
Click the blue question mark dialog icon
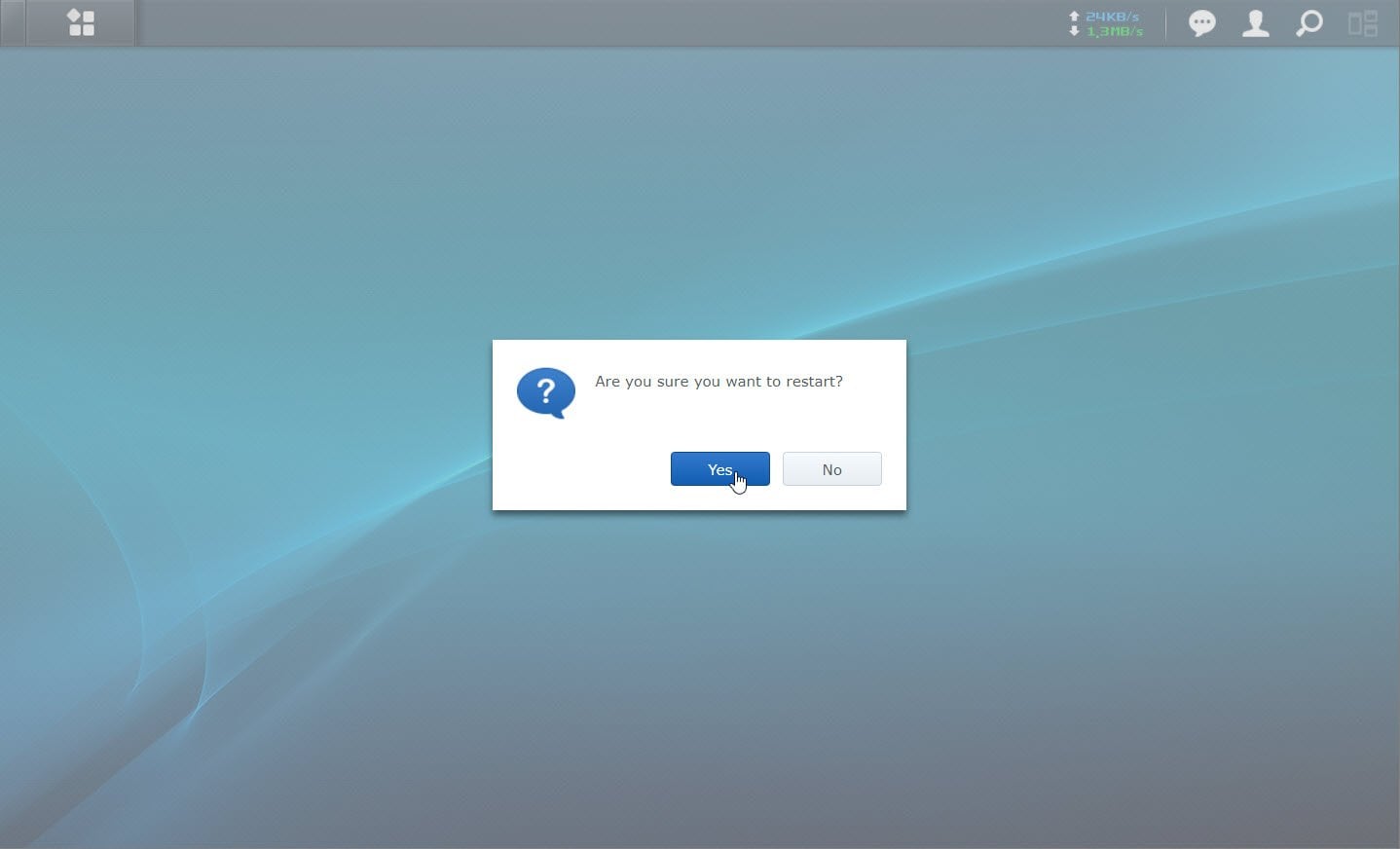(545, 392)
